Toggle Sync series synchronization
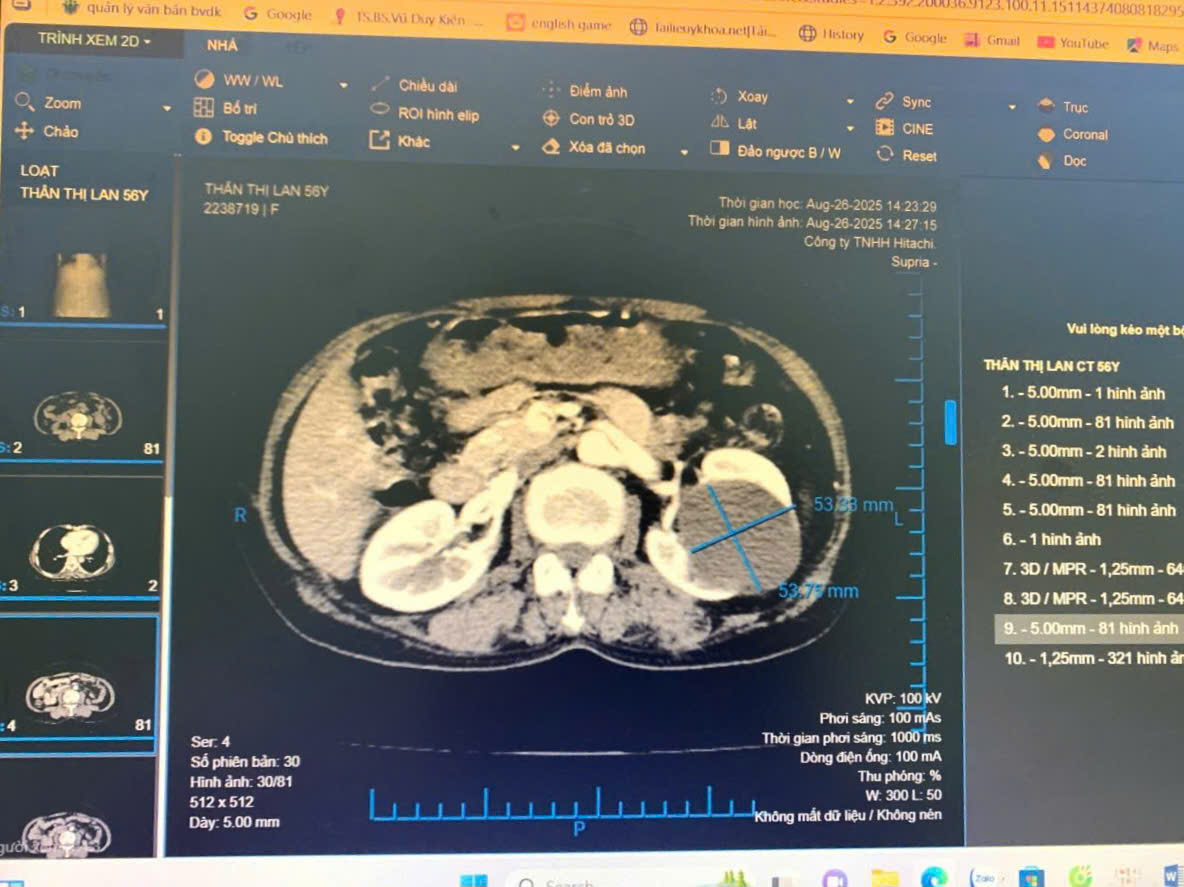This screenshot has height=887, width=1184. point(915,102)
